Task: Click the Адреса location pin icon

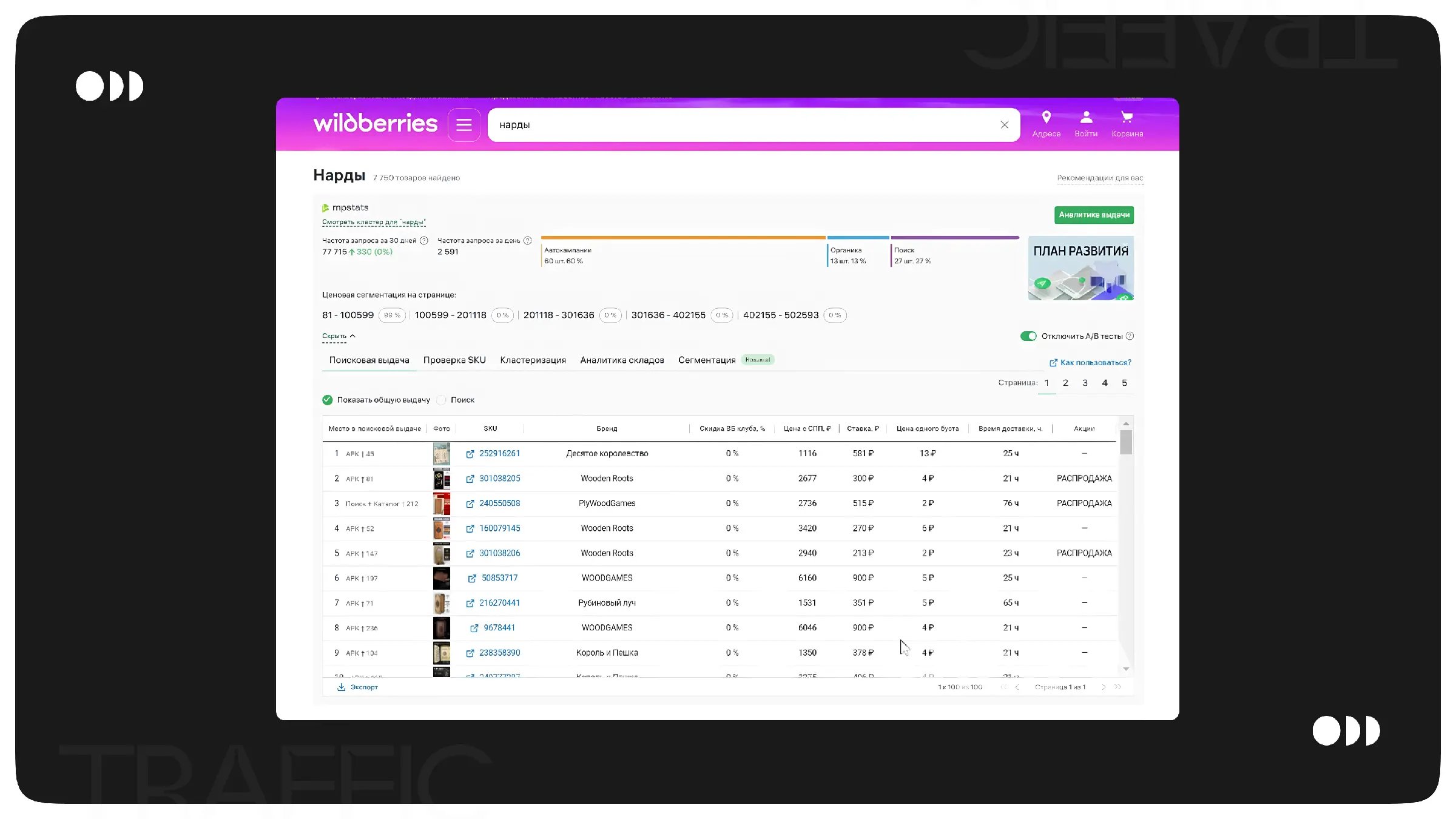Action: (x=1046, y=117)
